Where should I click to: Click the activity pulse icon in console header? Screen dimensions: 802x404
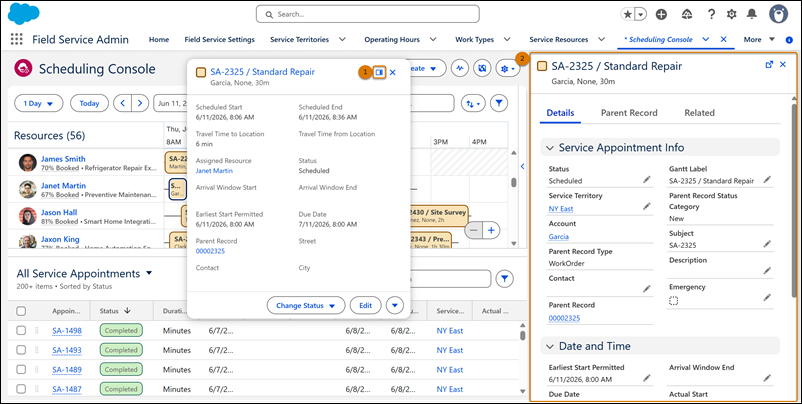click(x=460, y=68)
